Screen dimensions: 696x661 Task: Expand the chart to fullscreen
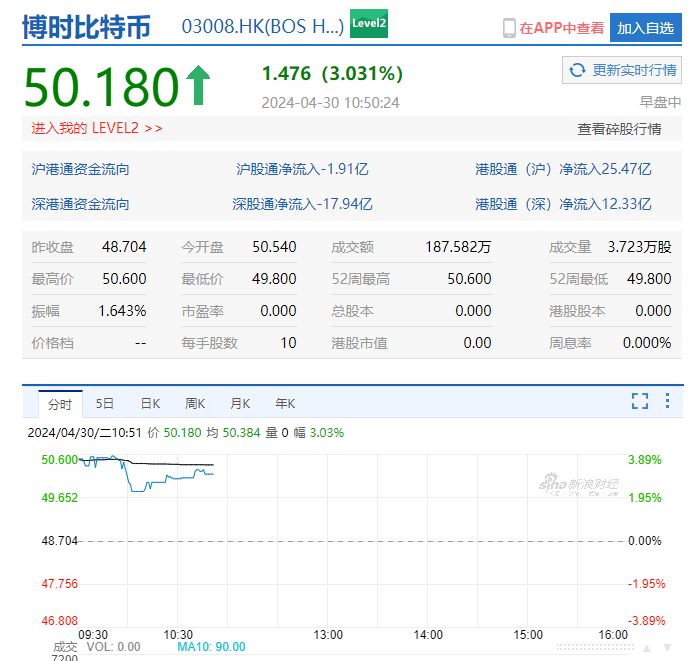[x=640, y=401]
